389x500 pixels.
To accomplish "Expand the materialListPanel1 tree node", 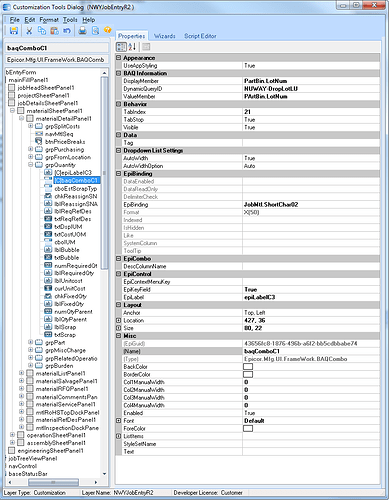I will click(21, 373).
